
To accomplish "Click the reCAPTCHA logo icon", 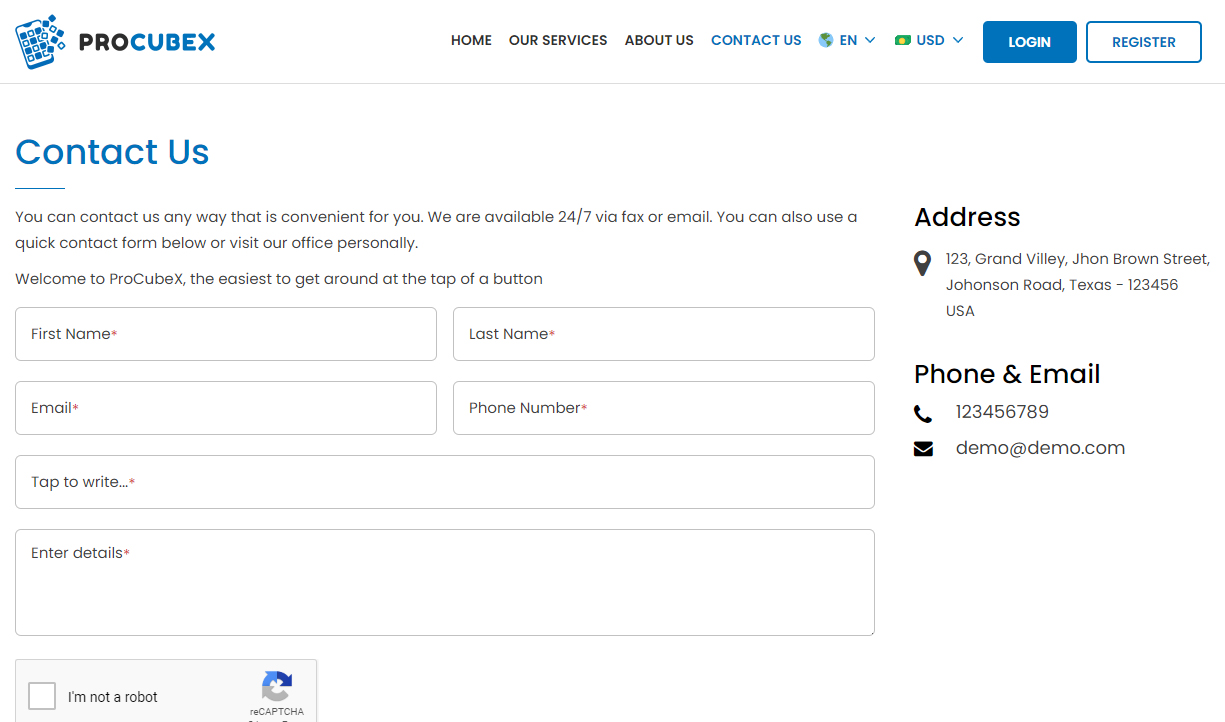I will click(x=277, y=686).
